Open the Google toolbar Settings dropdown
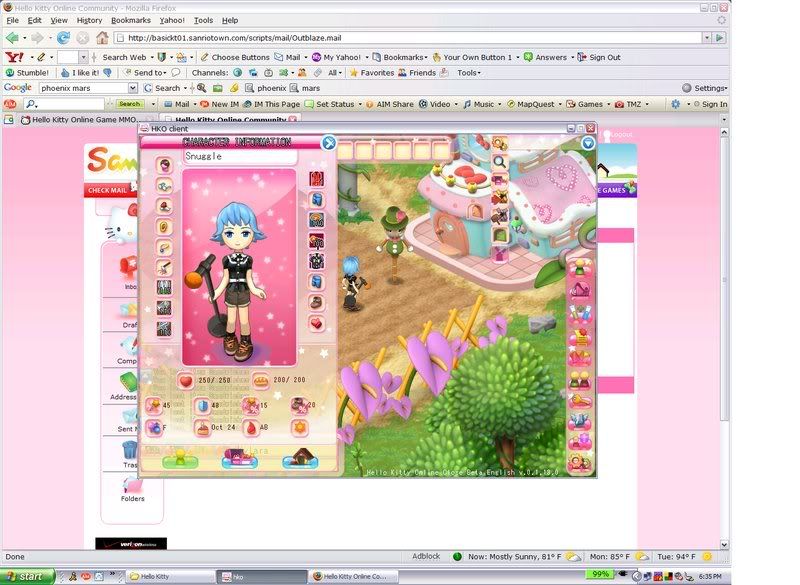Image resolution: width=800 pixels, height=585 pixels. [705, 88]
